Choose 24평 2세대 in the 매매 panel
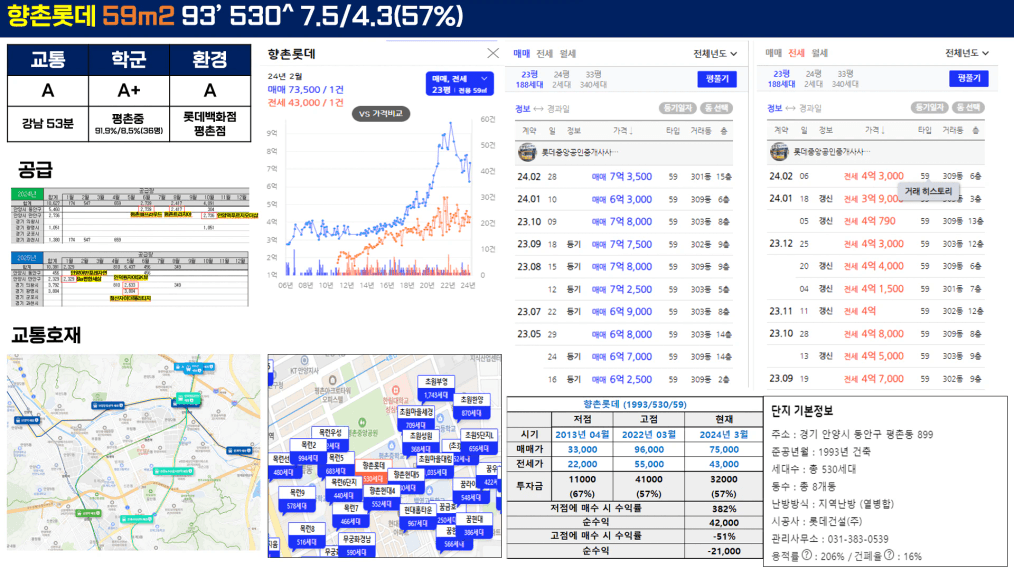 click(x=561, y=80)
